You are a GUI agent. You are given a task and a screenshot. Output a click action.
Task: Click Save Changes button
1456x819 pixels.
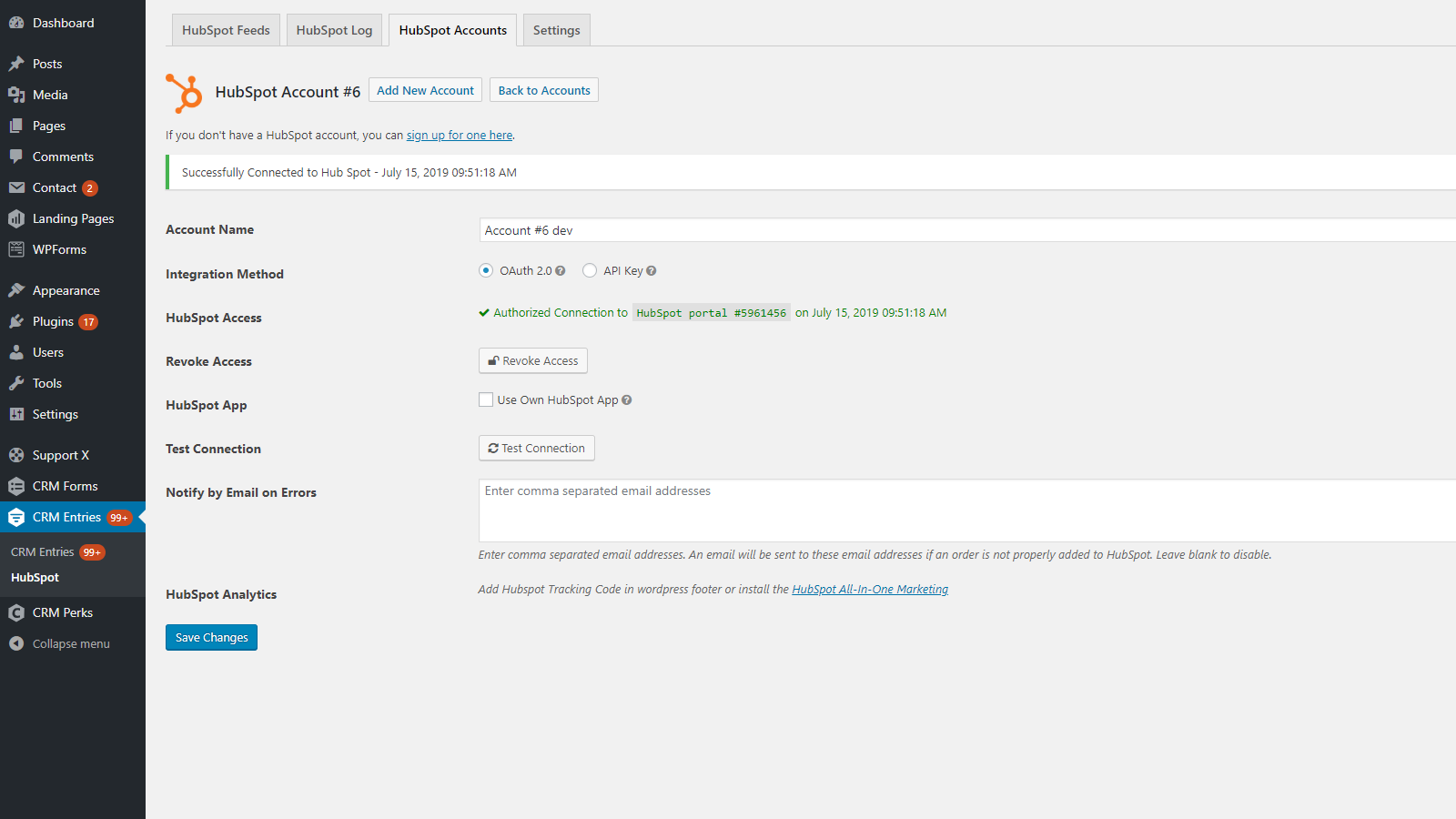[x=211, y=637]
